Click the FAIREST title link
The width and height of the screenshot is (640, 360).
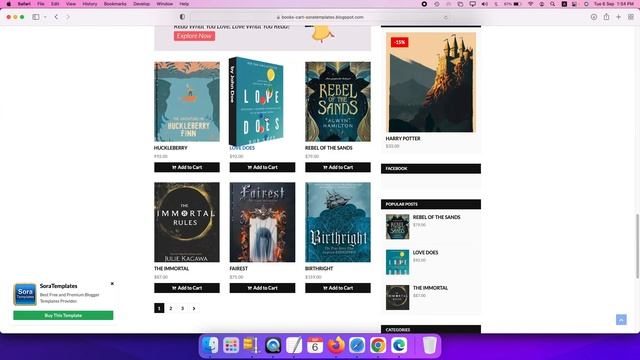coord(239,269)
